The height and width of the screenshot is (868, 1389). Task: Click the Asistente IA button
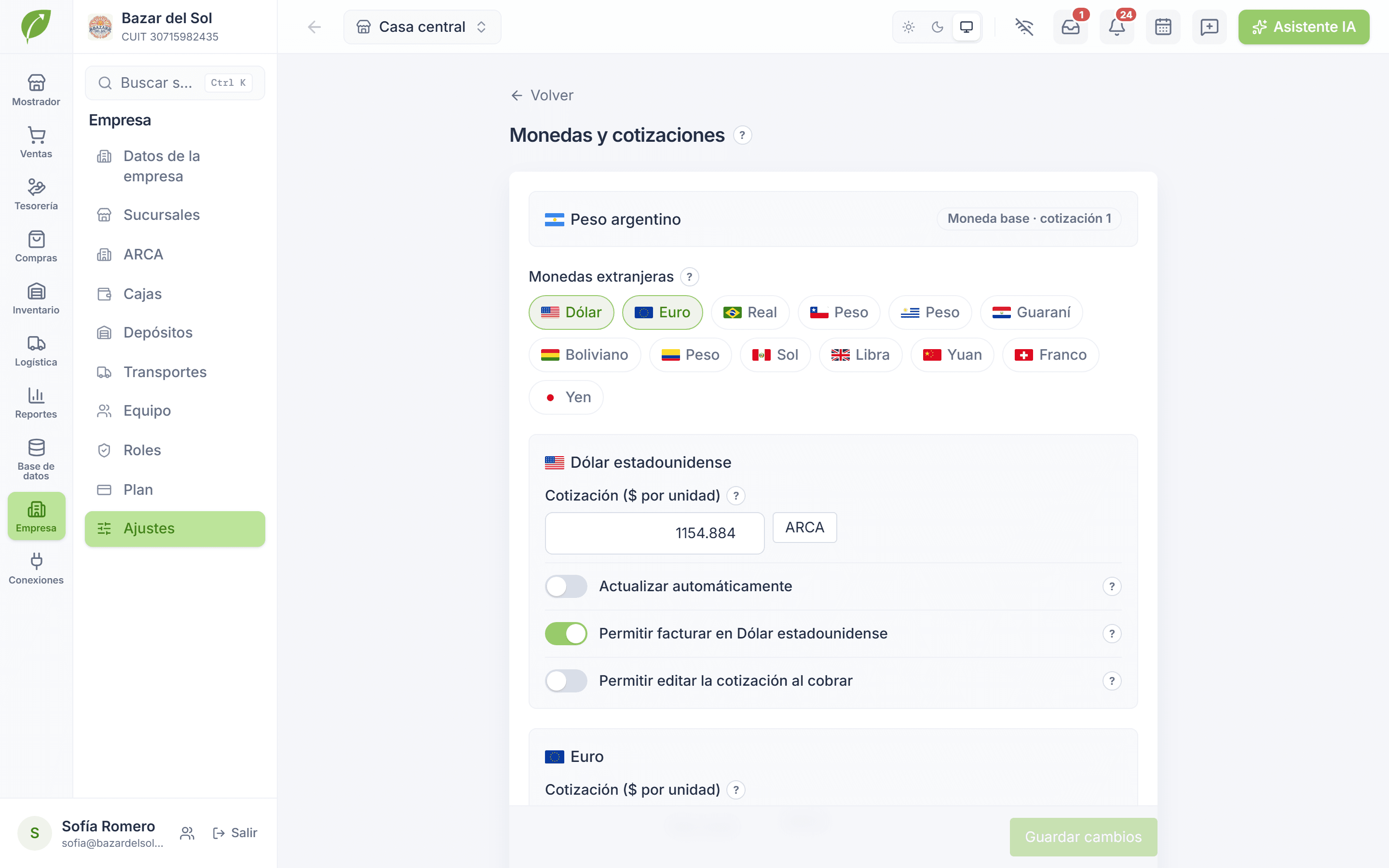point(1304,27)
